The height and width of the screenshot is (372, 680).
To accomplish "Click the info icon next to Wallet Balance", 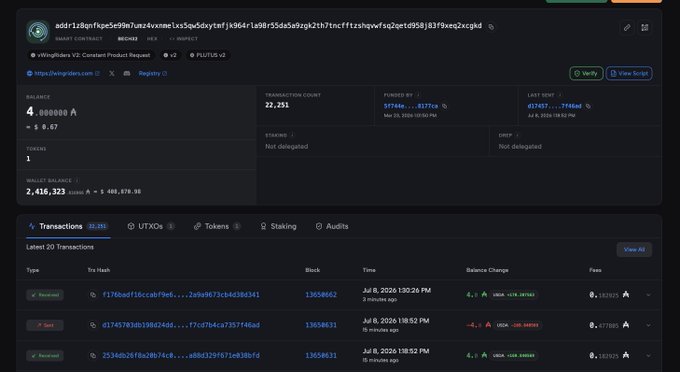I will [x=77, y=180].
